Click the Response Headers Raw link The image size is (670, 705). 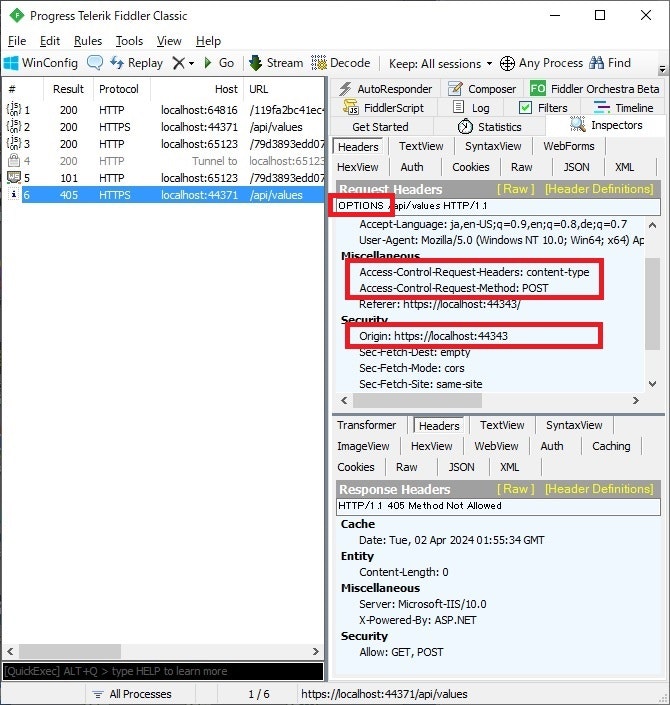[x=515, y=489]
